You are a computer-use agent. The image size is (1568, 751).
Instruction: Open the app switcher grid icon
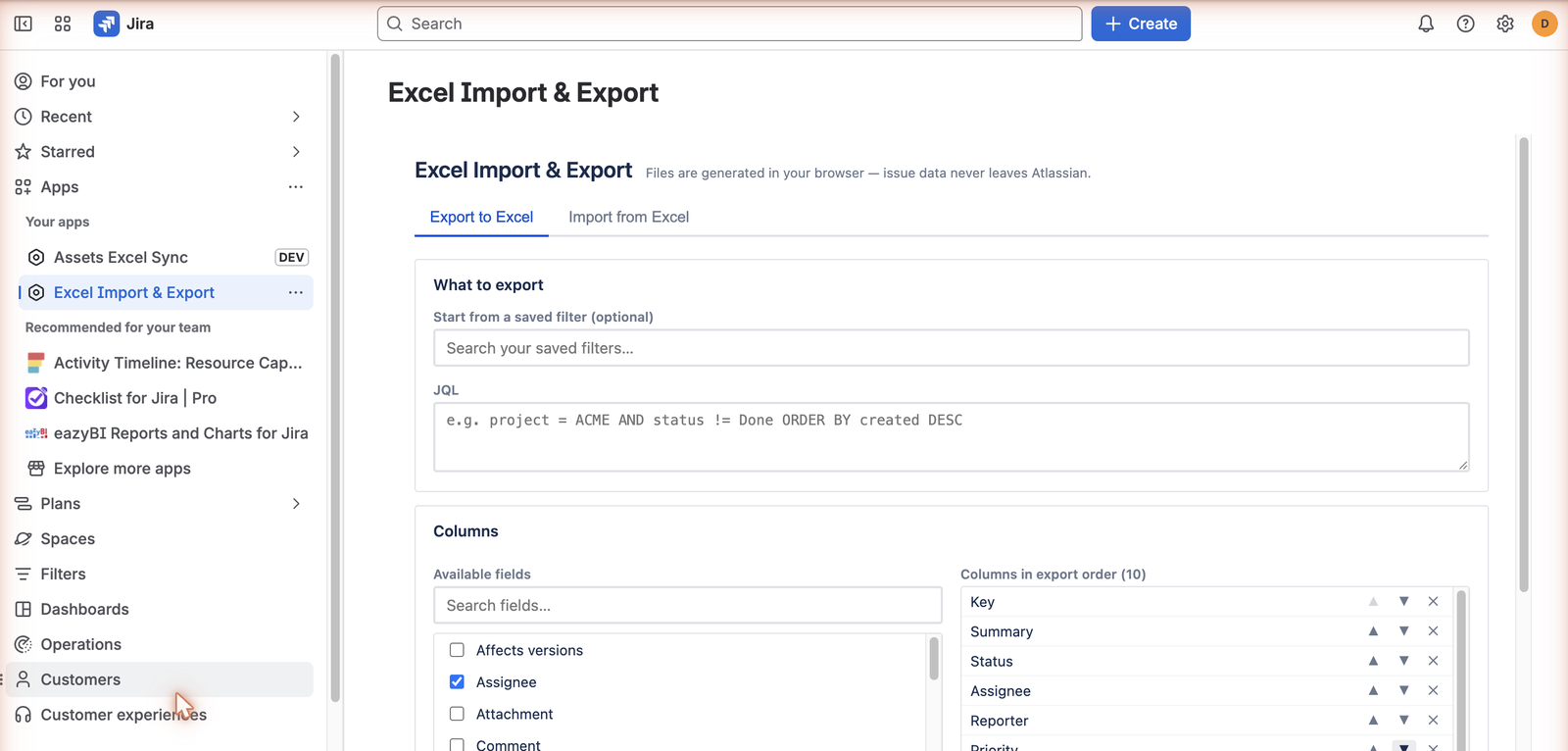(63, 24)
